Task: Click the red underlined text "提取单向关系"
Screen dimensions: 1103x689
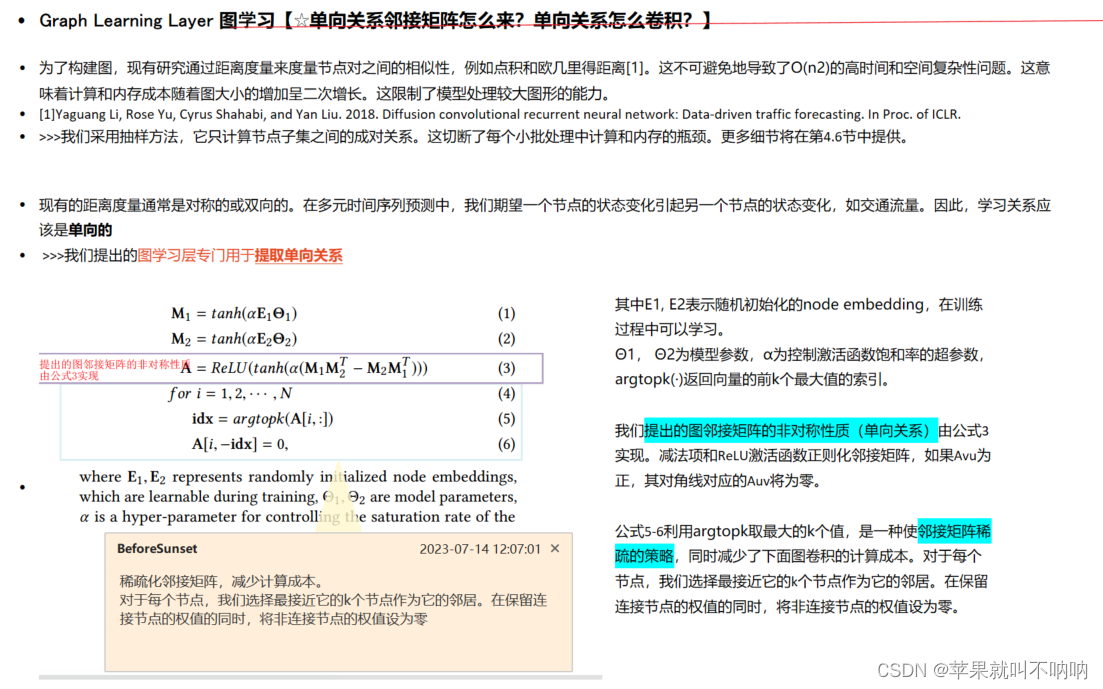Action: 298,255
